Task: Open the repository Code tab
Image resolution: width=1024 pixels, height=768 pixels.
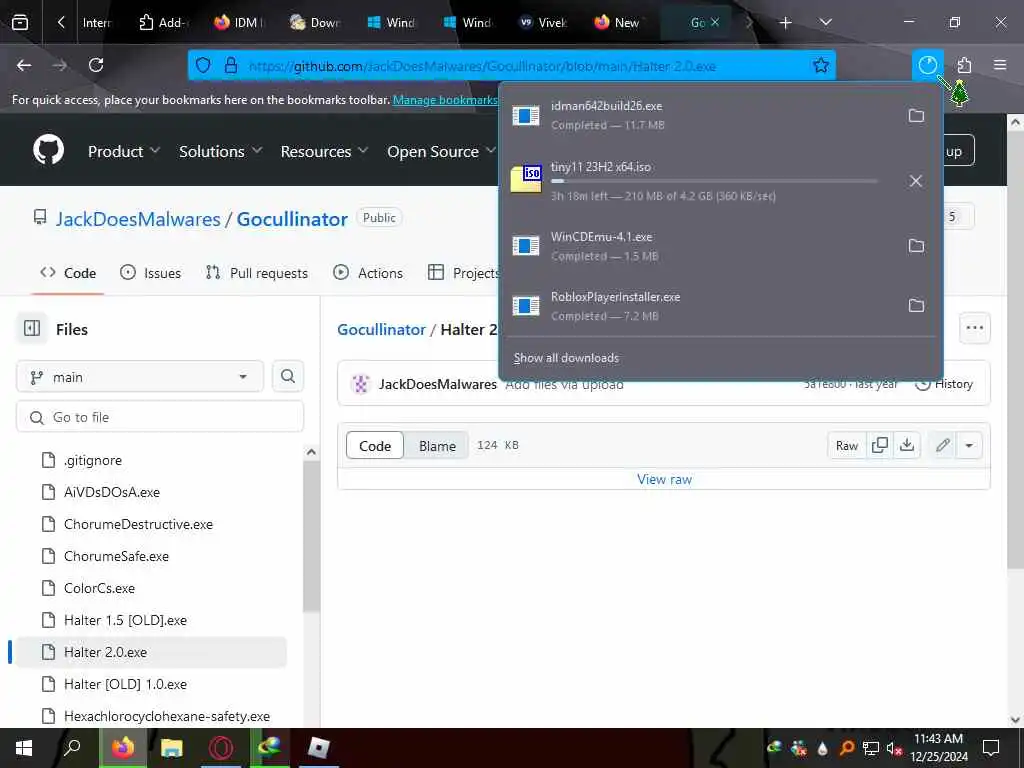Action: [68, 273]
